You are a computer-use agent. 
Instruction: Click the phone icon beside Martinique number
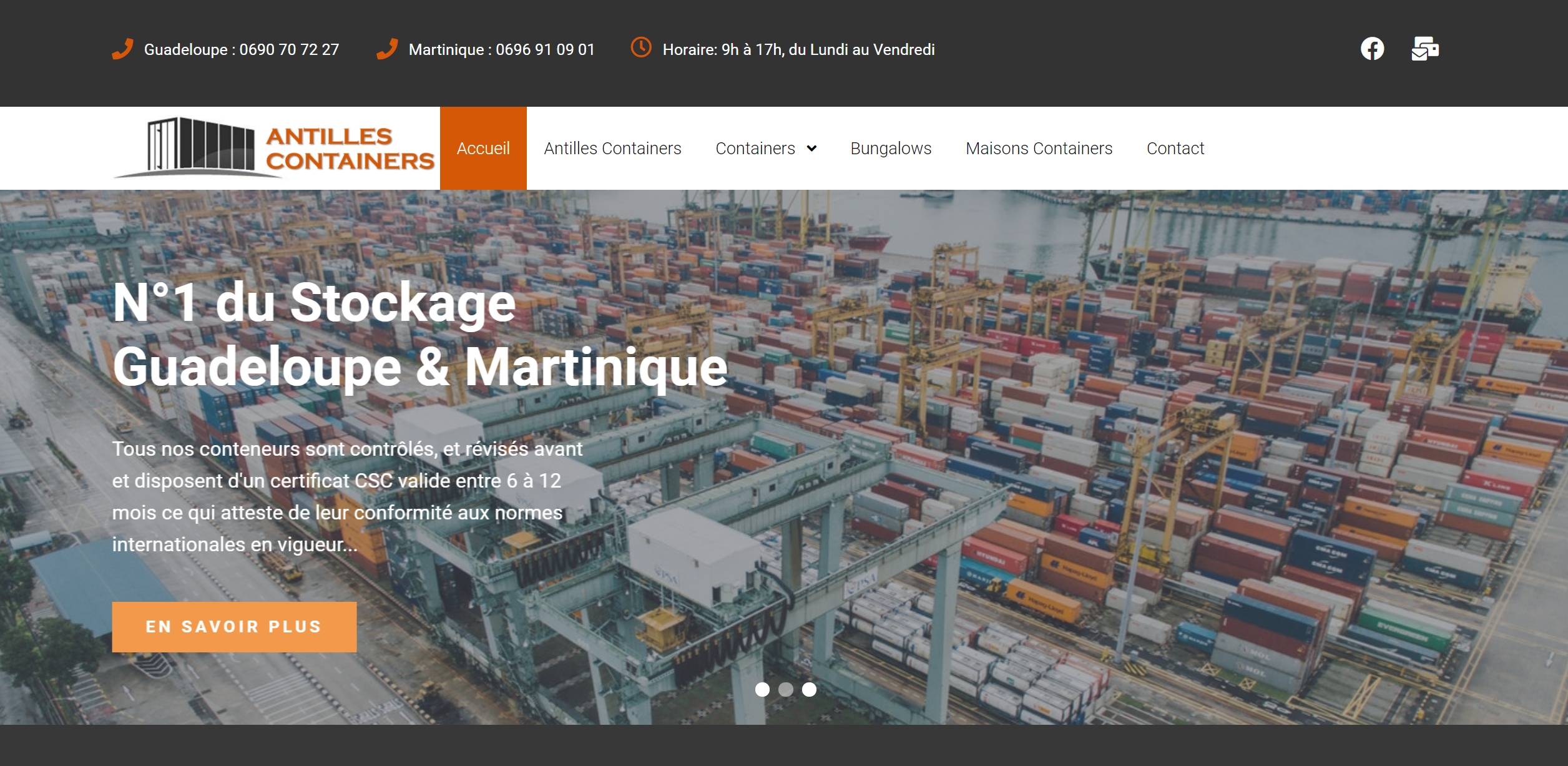click(388, 49)
